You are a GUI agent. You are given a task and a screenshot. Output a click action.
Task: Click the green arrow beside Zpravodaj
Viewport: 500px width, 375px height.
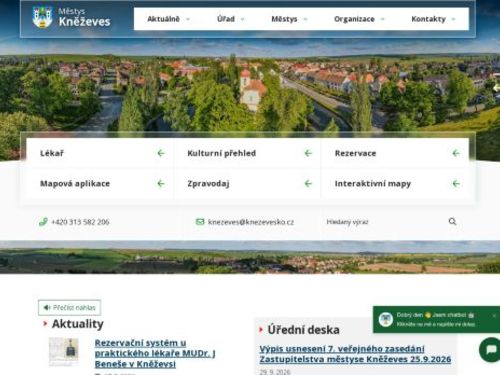(308, 184)
